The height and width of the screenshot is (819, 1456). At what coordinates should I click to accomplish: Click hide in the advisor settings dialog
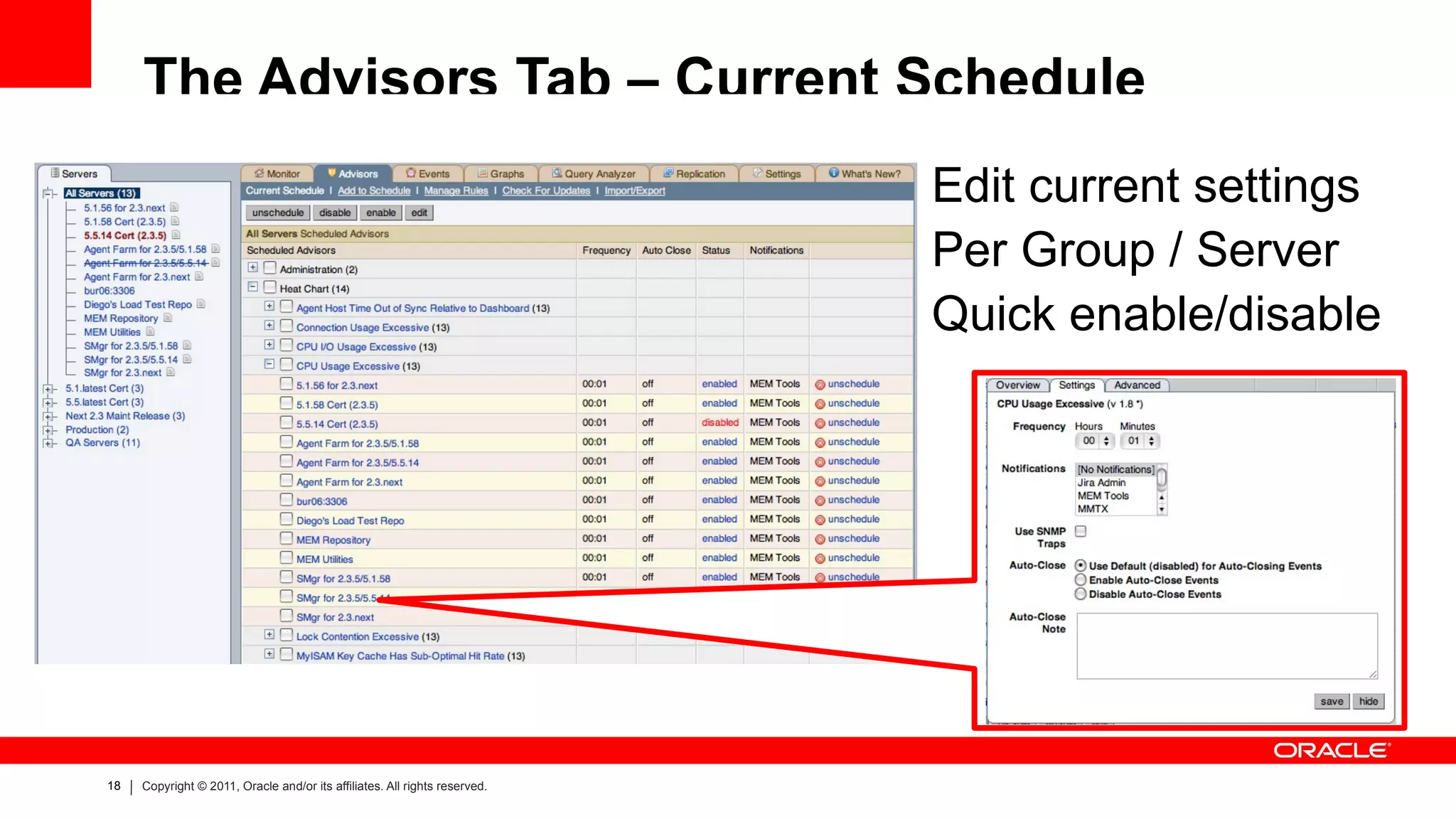[1369, 702]
